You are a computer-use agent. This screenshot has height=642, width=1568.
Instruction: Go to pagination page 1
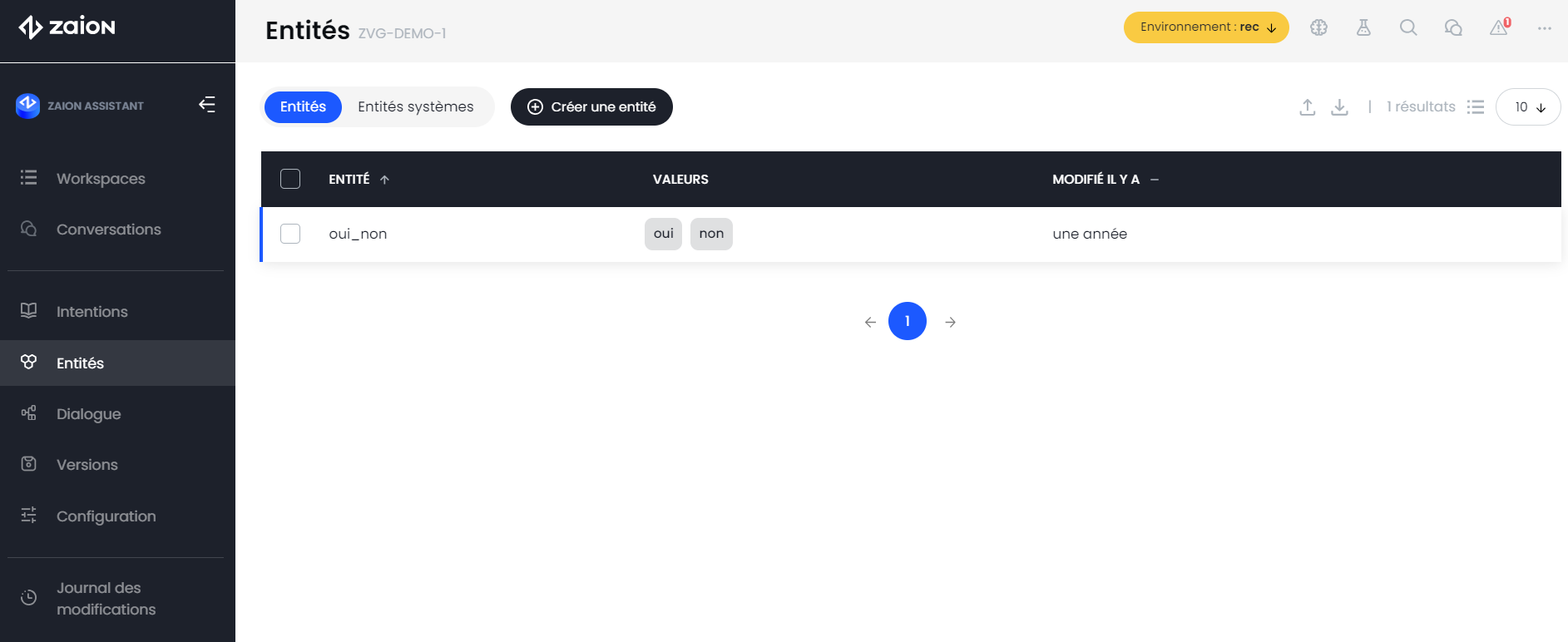tap(908, 321)
